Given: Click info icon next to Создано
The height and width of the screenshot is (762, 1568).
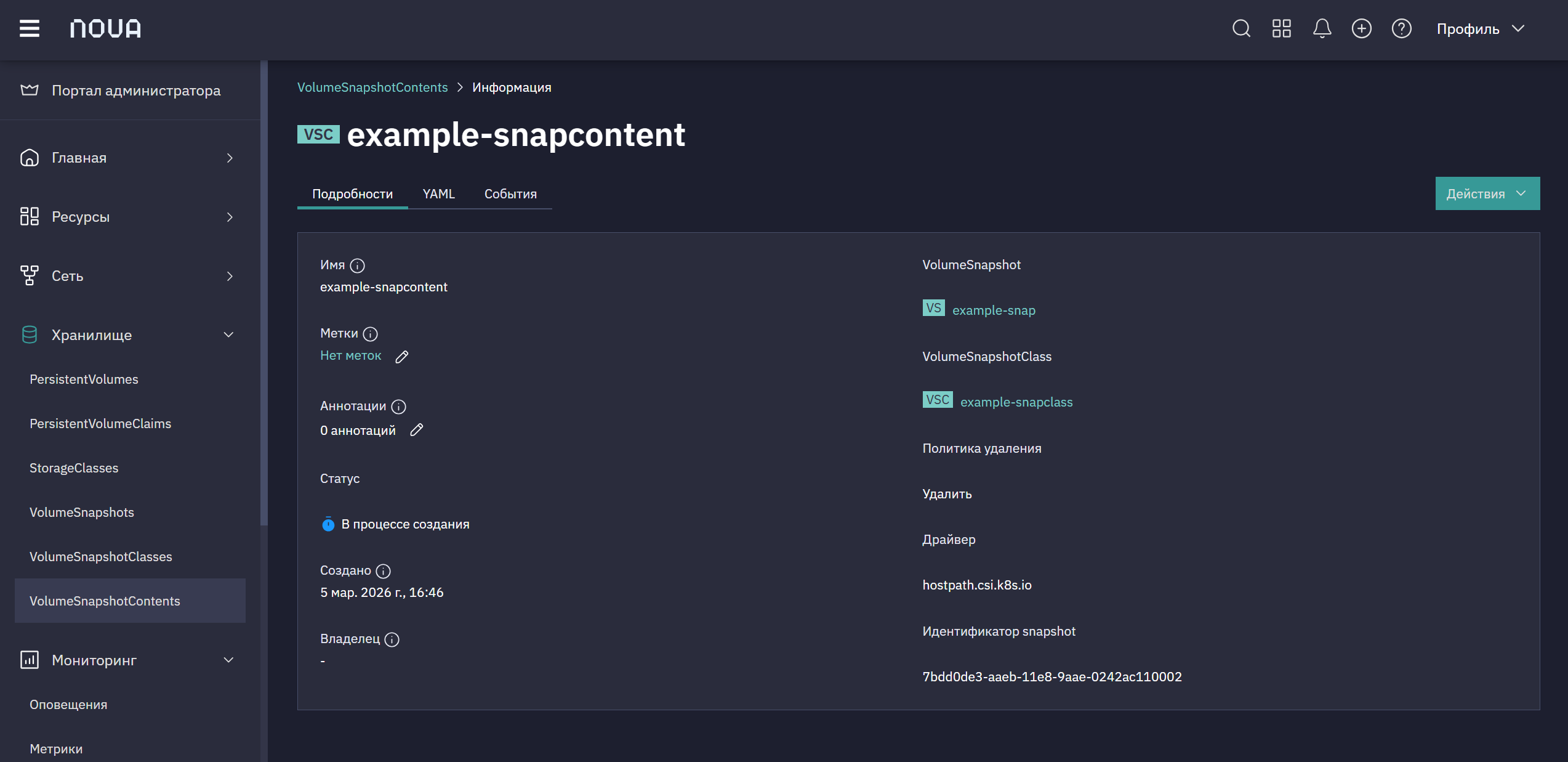Looking at the screenshot, I should [x=384, y=571].
